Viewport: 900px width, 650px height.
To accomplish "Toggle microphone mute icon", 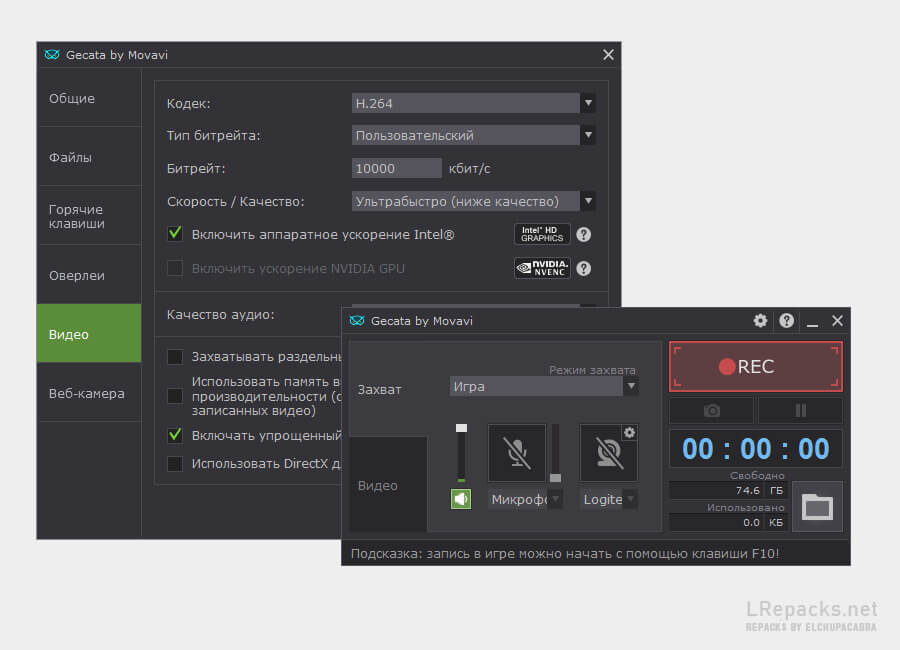I will 517,452.
